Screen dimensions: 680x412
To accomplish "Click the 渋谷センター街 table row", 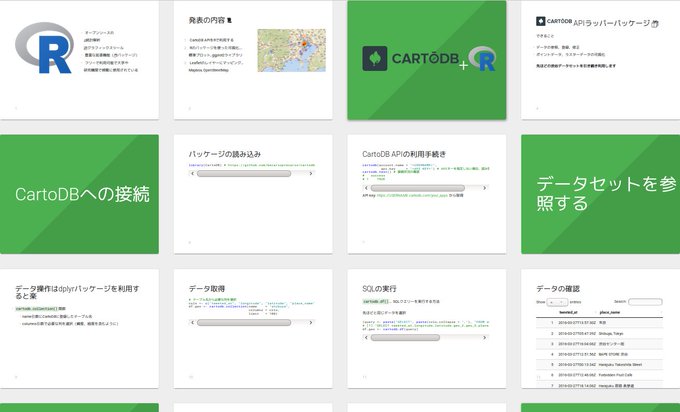I will (599, 344).
